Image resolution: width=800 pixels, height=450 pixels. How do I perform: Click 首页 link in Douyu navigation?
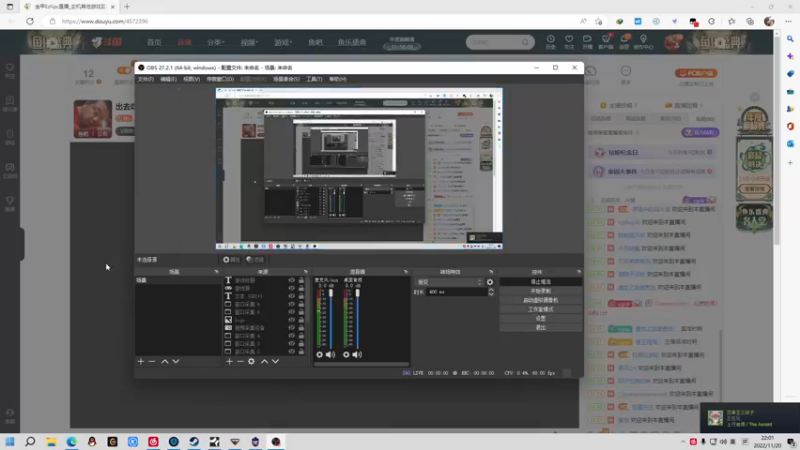coord(154,42)
